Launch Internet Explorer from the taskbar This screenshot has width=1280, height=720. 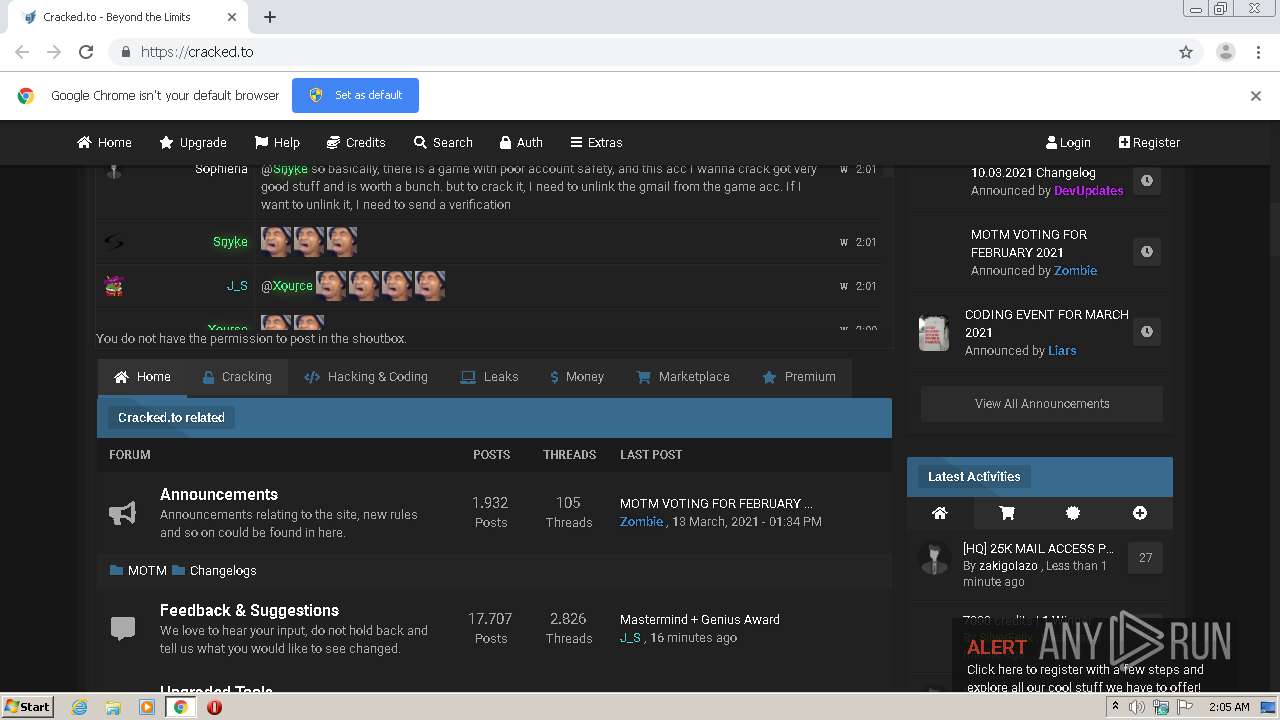click(80, 707)
